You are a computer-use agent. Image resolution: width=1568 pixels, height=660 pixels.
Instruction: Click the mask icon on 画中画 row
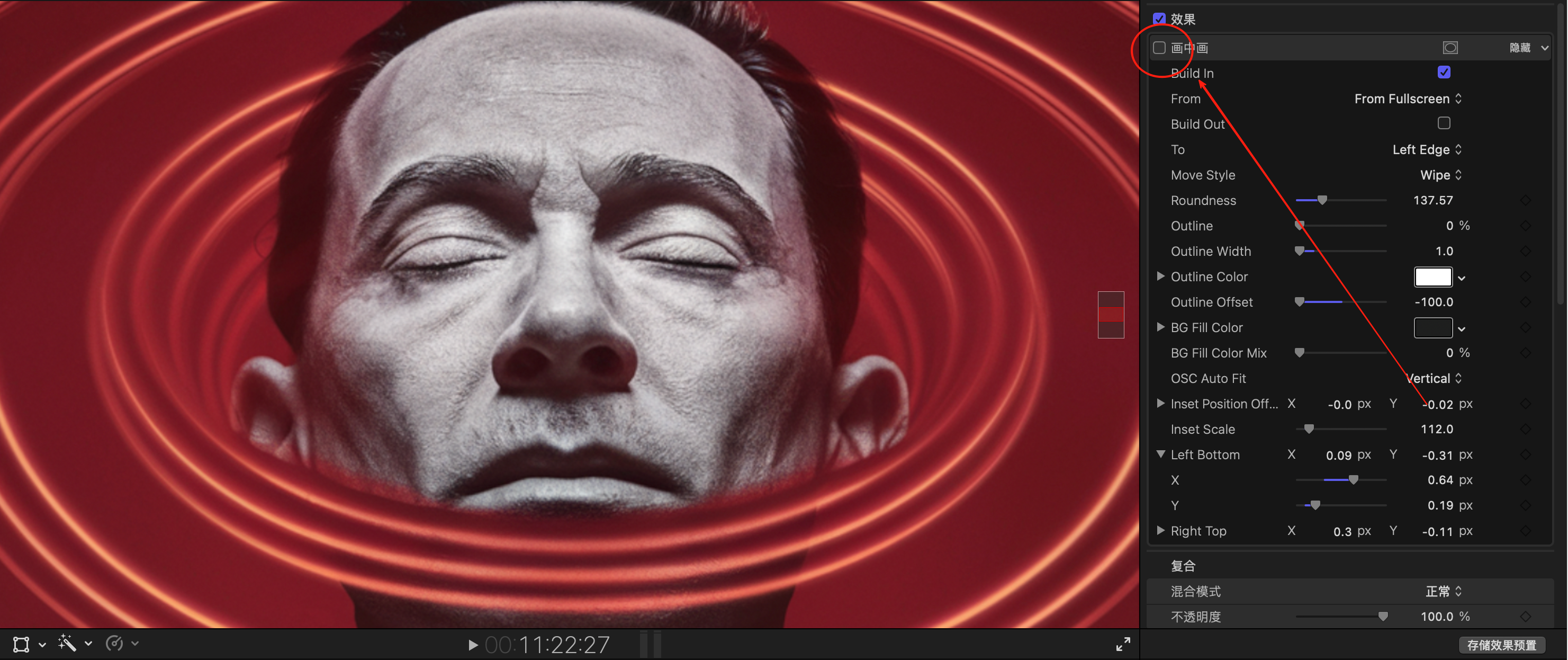(1450, 48)
